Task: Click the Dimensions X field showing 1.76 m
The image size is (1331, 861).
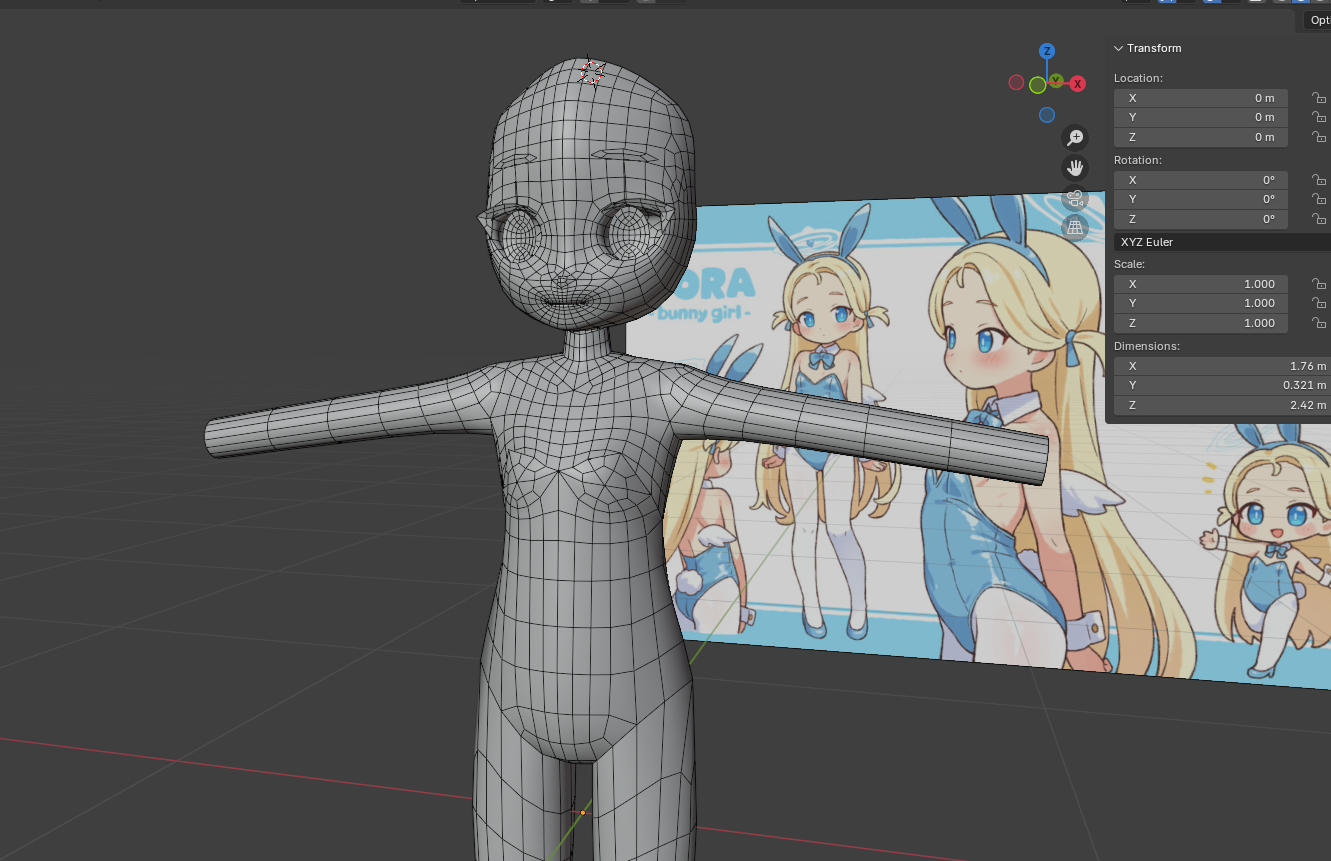Action: click(x=1222, y=366)
